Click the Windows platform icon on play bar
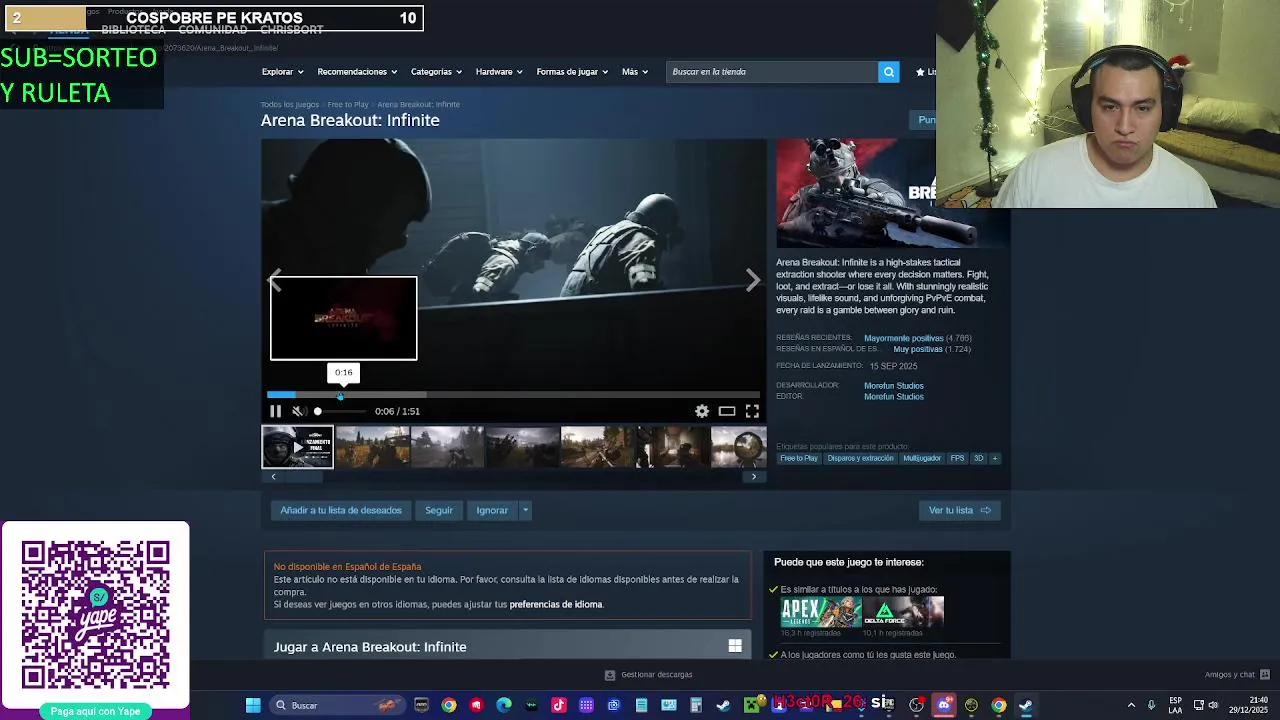This screenshot has height=720, width=1280. (735, 646)
